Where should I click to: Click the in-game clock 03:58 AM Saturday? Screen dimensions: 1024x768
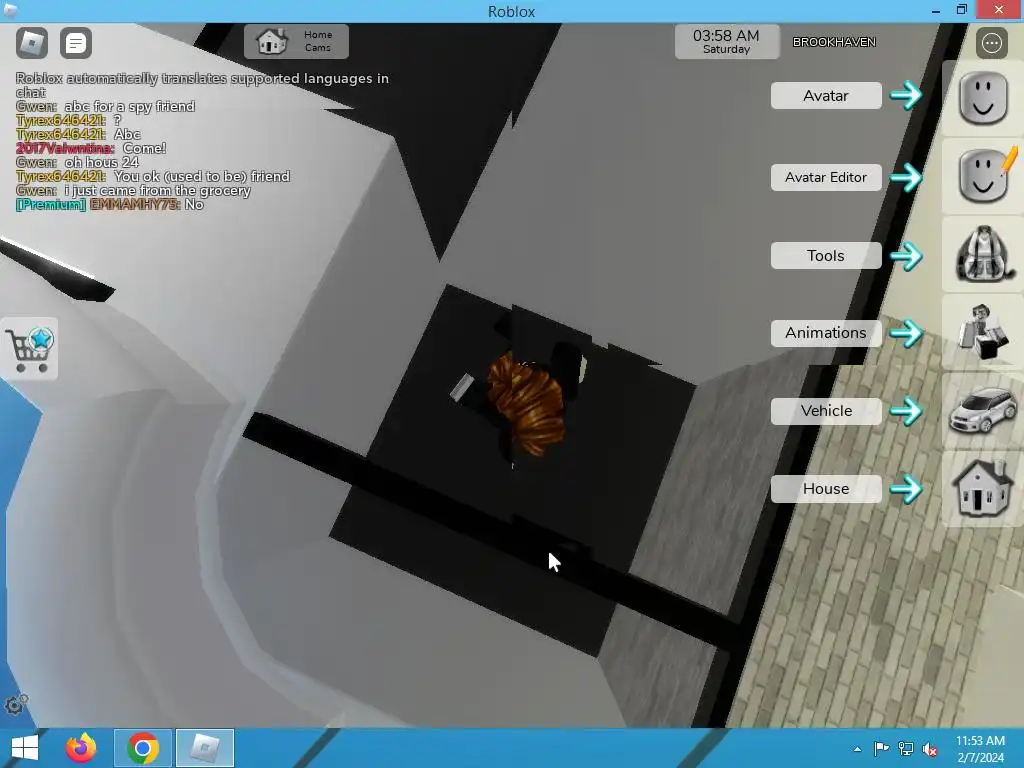coord(726,42)
